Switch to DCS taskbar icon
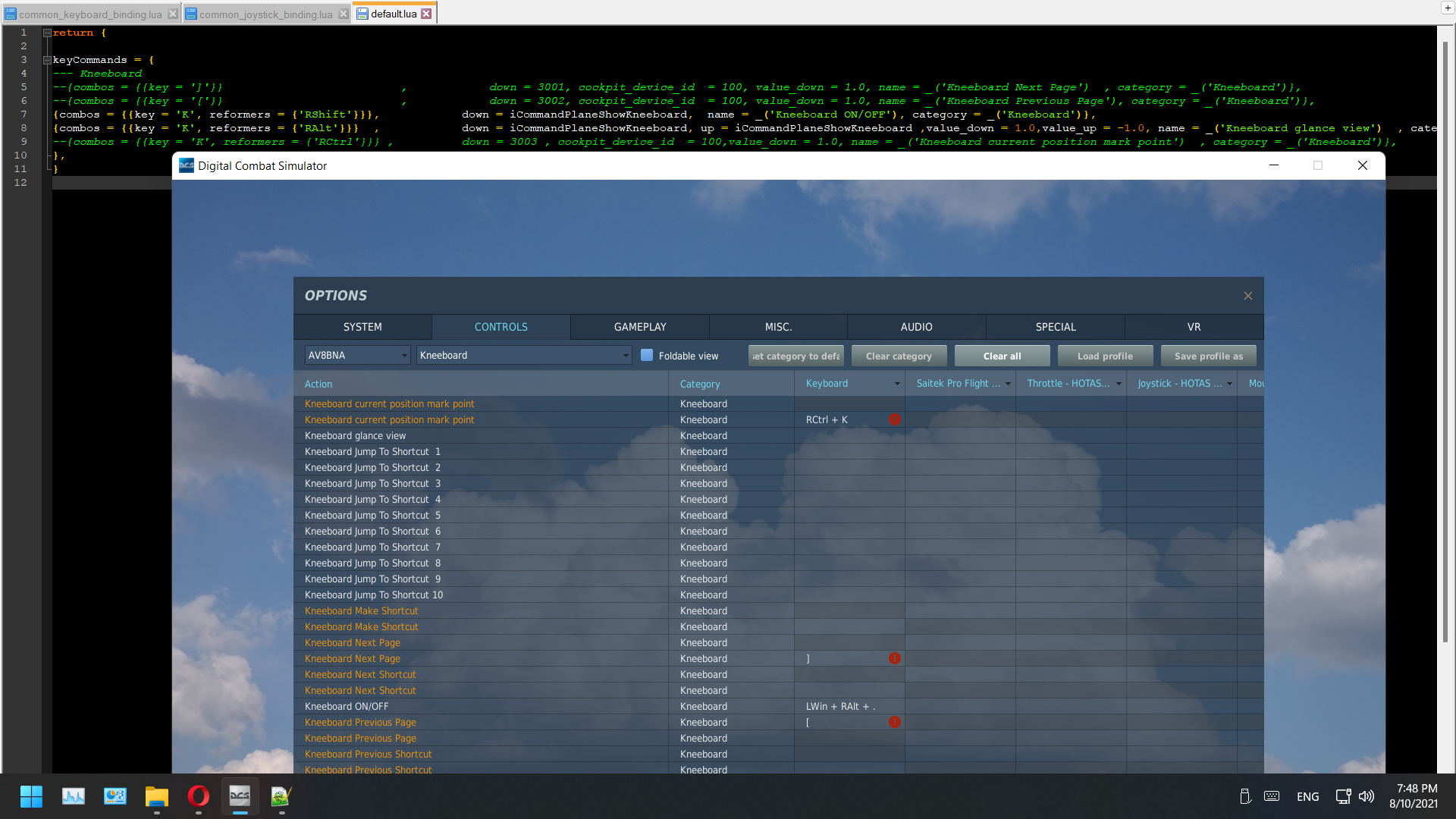The height and width of the screenshot is (819, 1456). [x=240, y=796]
